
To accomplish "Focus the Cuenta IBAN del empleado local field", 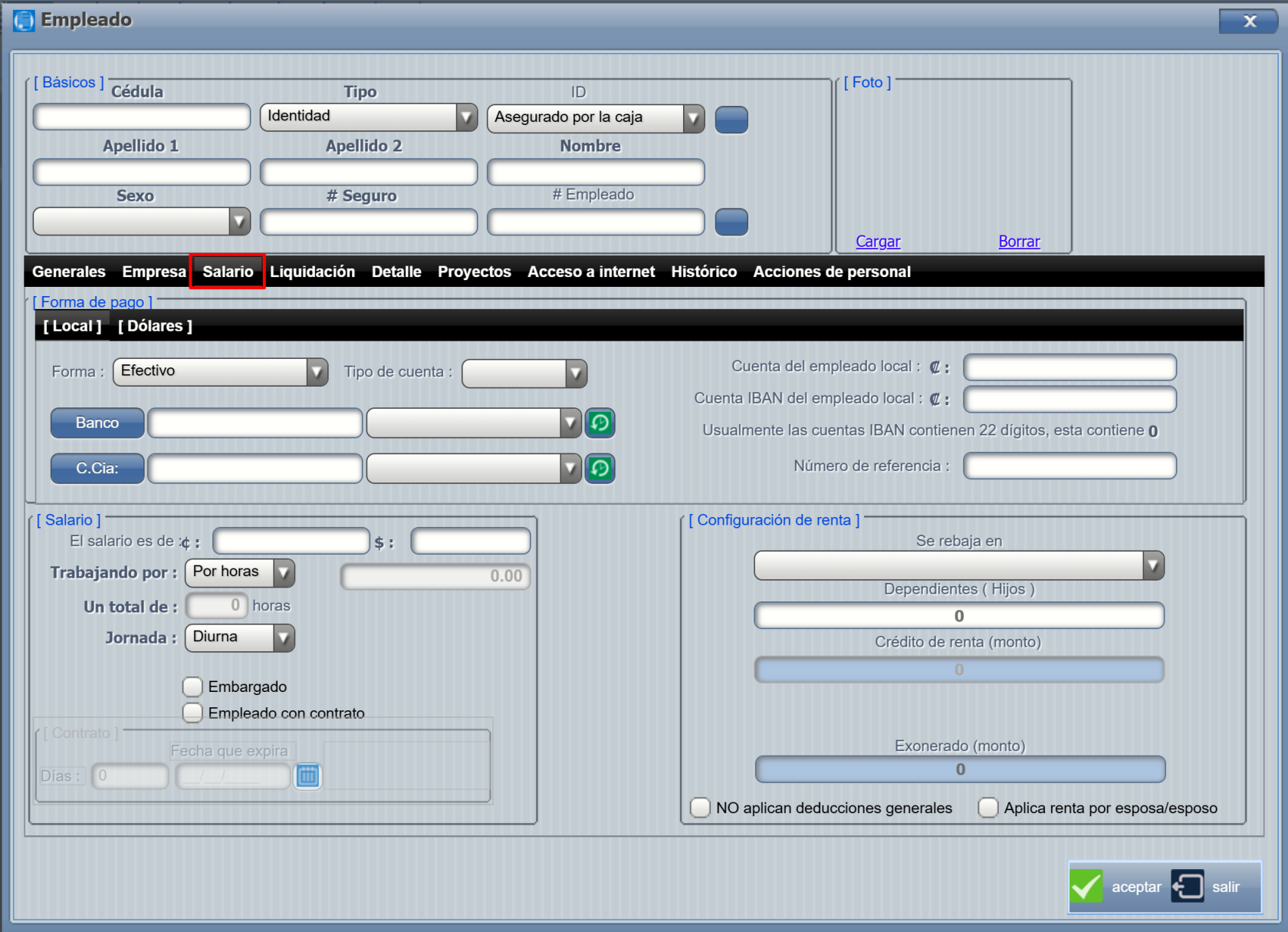I will [x=1069, y=400].
